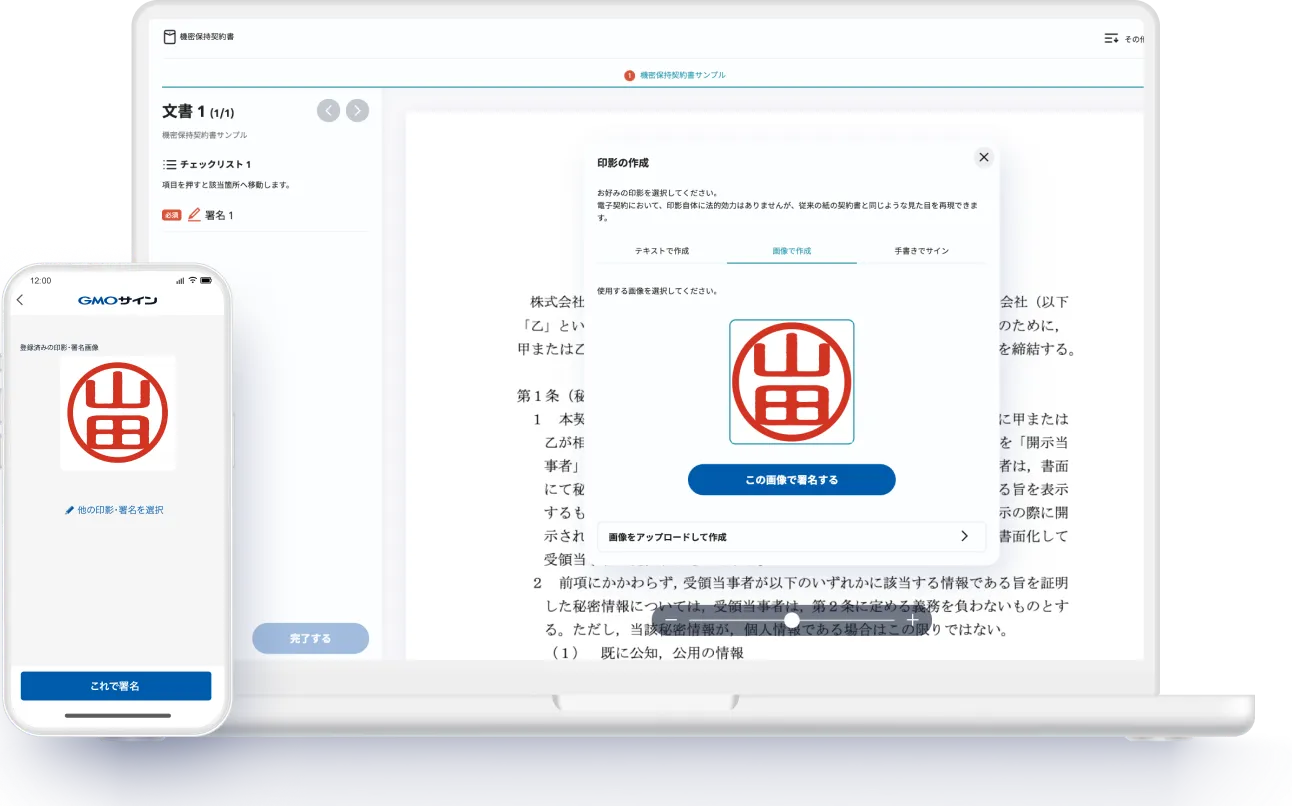Image resolution: width=1292 pixels, height=806 pixels.
Task: Tap the back arrow on the phone screen
Action: point(22,298)
